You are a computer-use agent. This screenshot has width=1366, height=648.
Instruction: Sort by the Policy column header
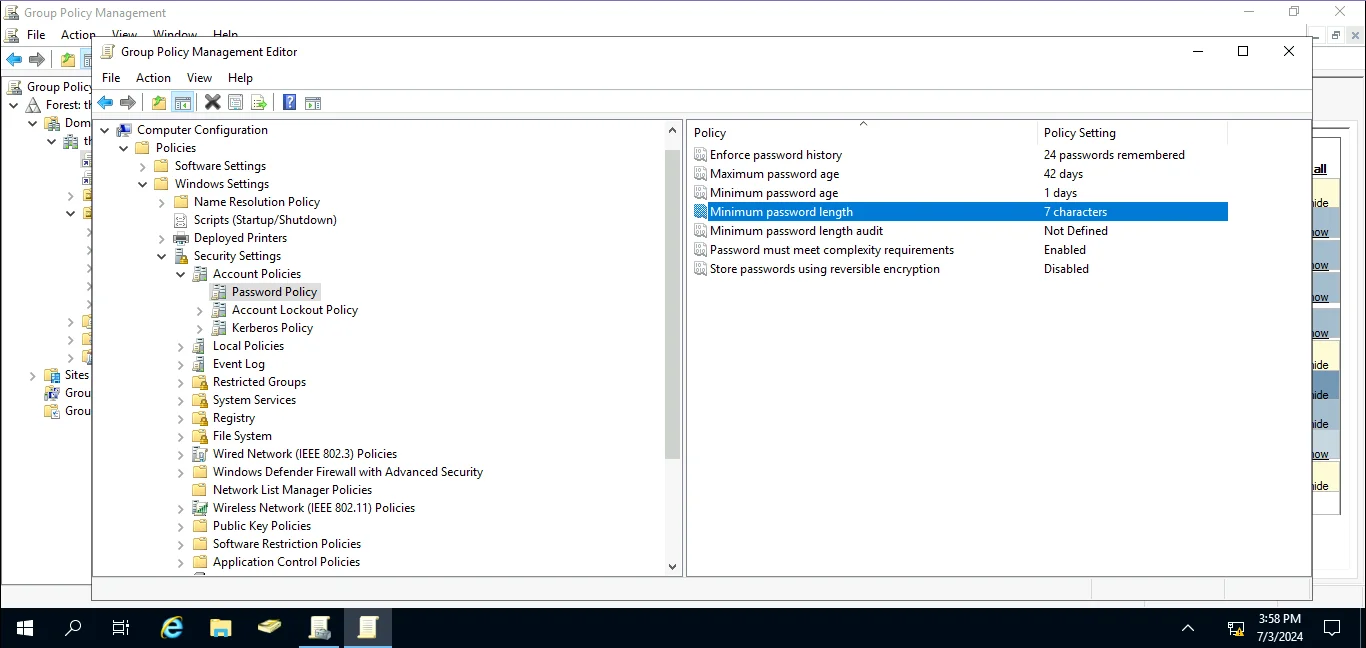863,133
